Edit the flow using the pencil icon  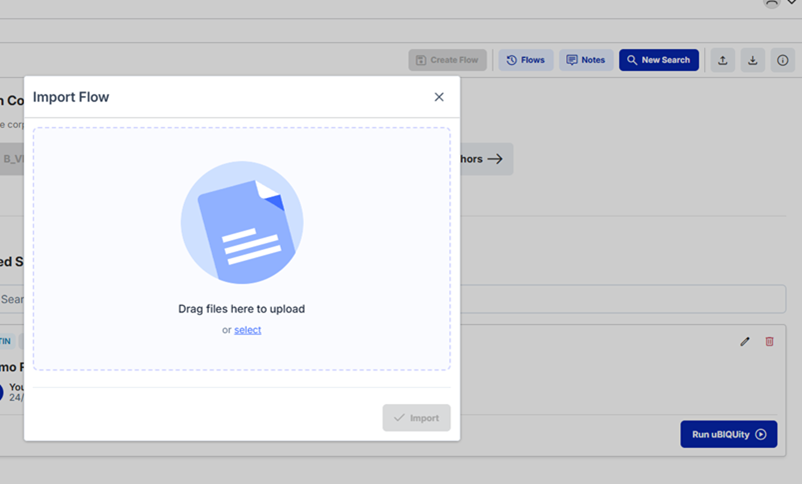(744, 341)
